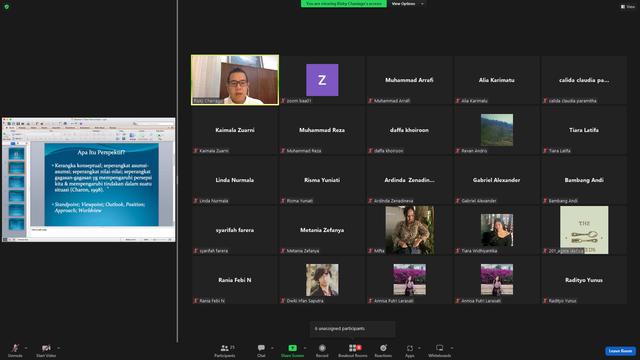
Task: Click the Leave Room button
Action: [620, 351]
